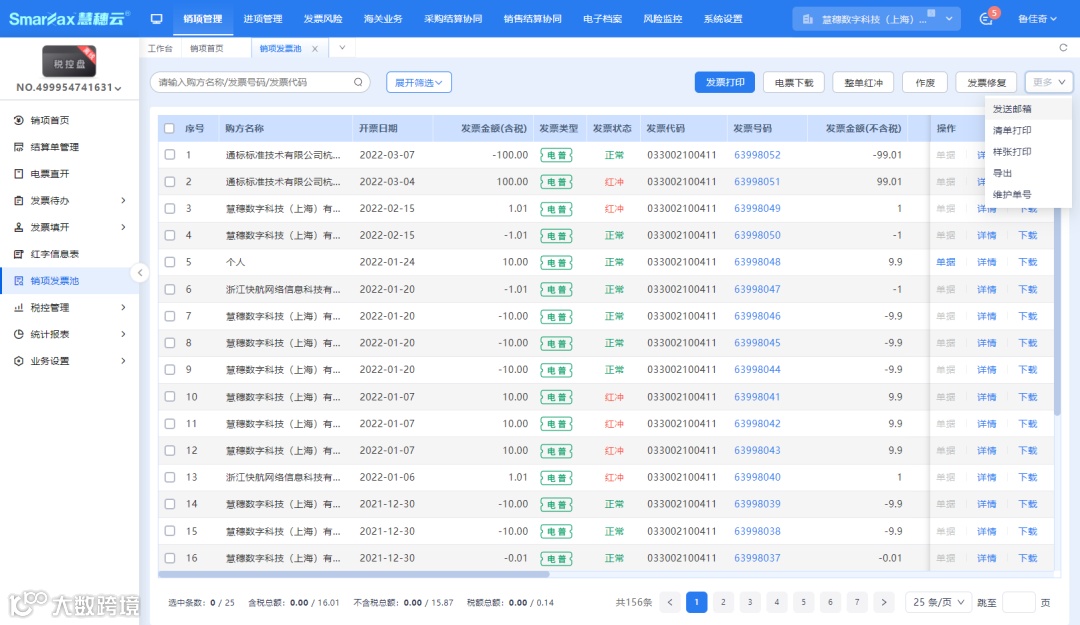Click the page jump input field
This screenshot has width=1080, height=625.
tap(1018, 602)
